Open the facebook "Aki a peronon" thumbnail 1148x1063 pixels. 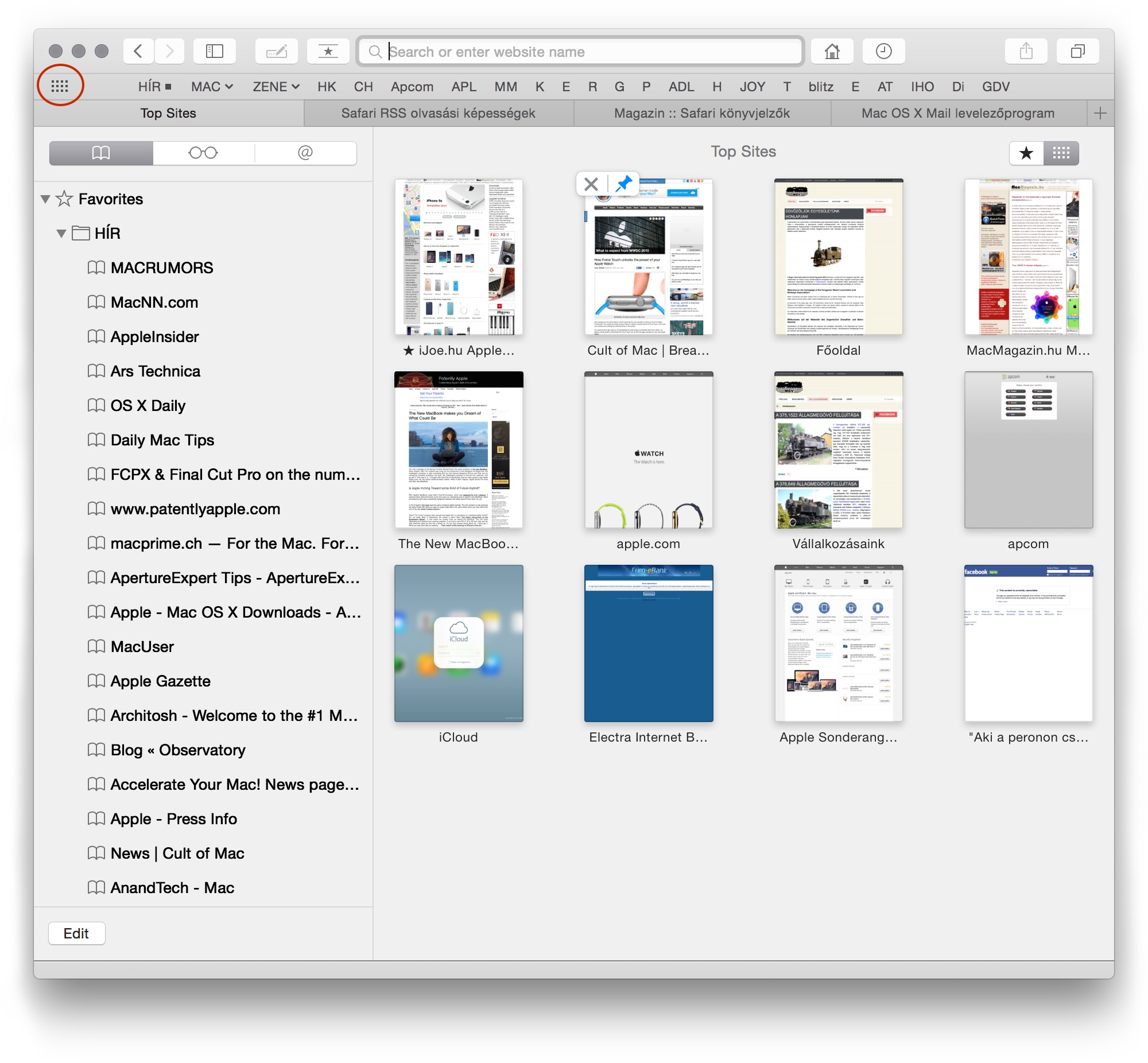[x=1029, y=643]
